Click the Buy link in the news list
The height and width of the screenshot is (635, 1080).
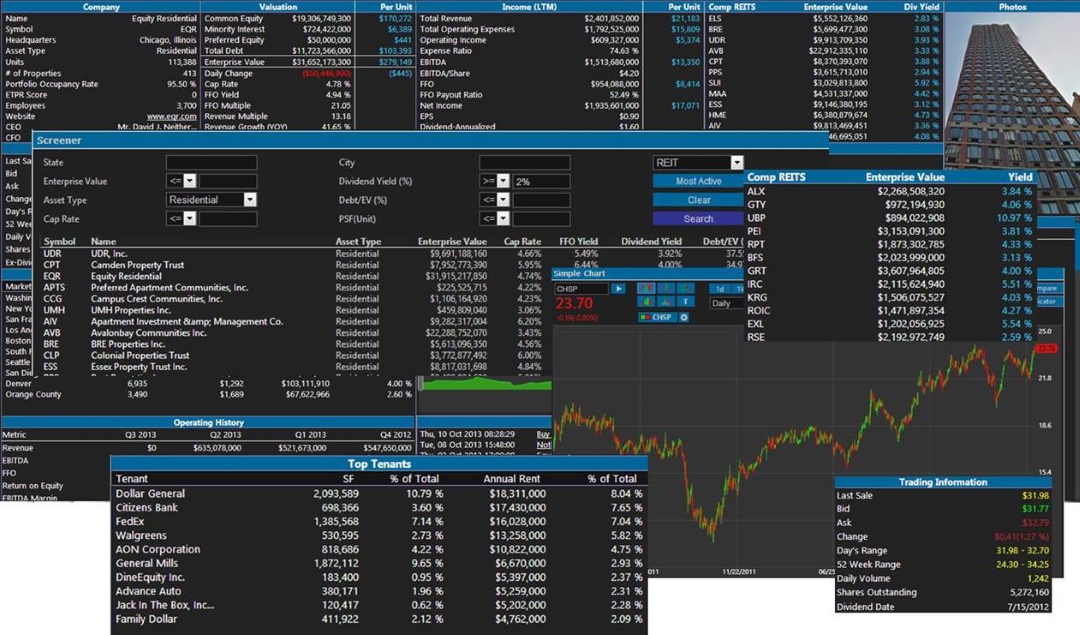pyautogui.click(x=543, y=435)
